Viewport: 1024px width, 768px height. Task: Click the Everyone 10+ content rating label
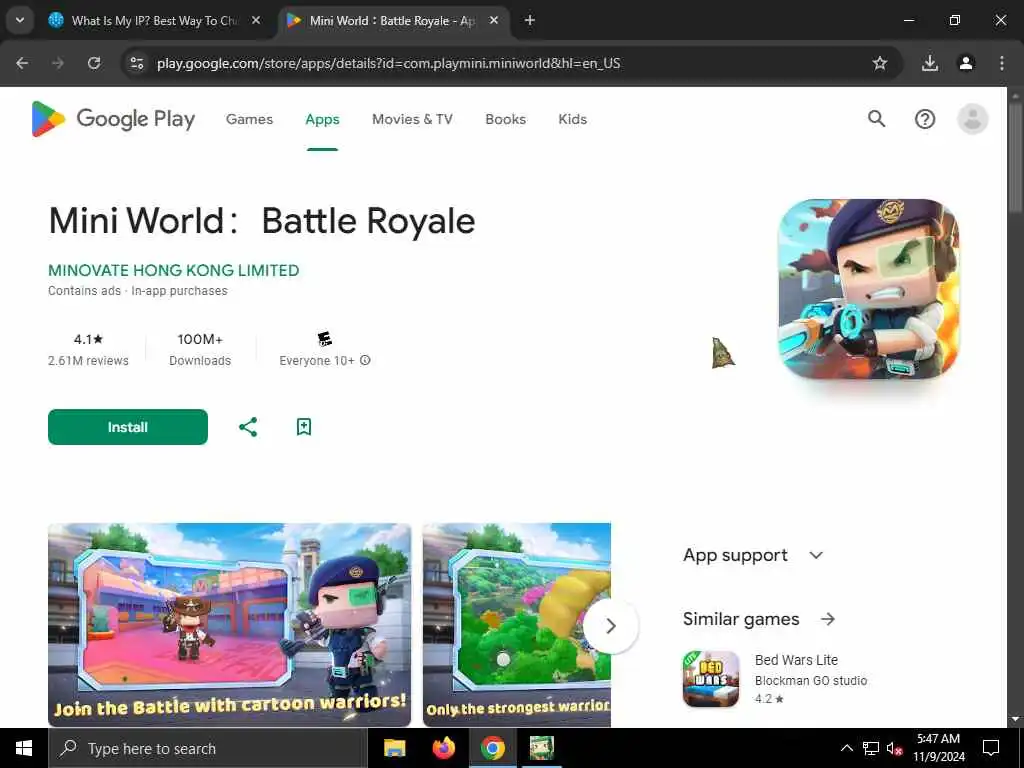317,360
